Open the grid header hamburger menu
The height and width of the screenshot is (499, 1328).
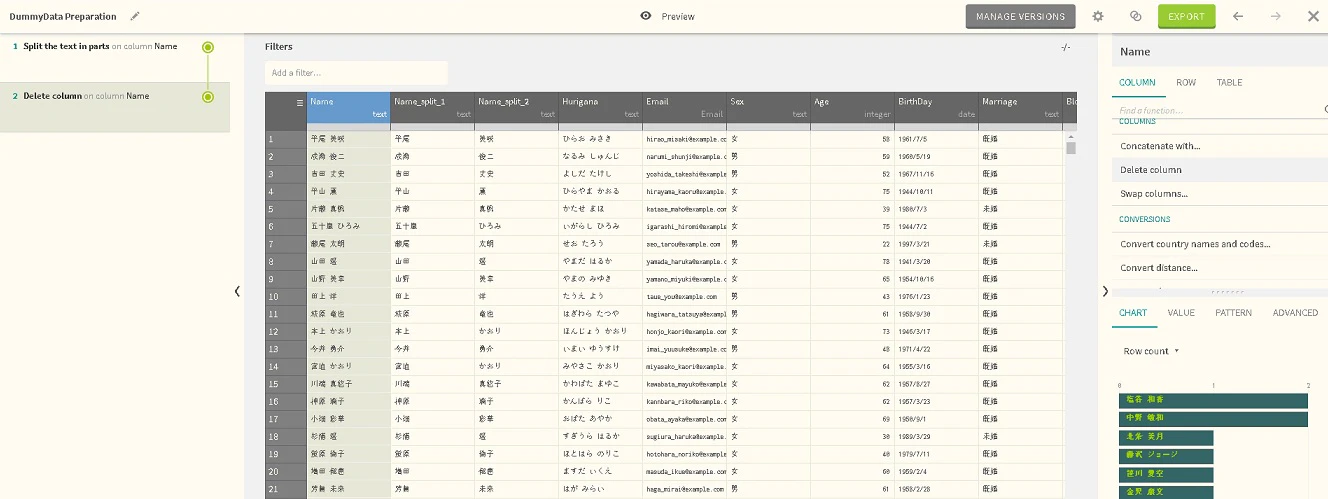[299, 102]
